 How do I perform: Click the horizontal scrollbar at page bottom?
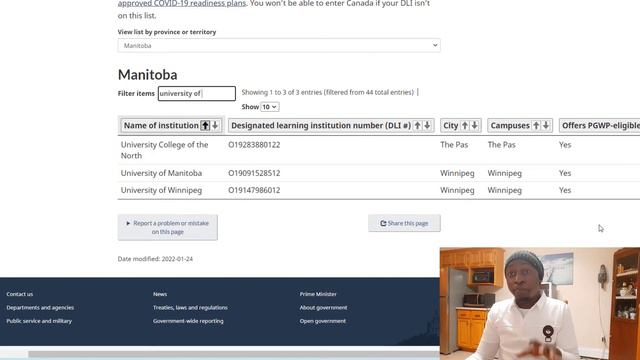point(233,354)
